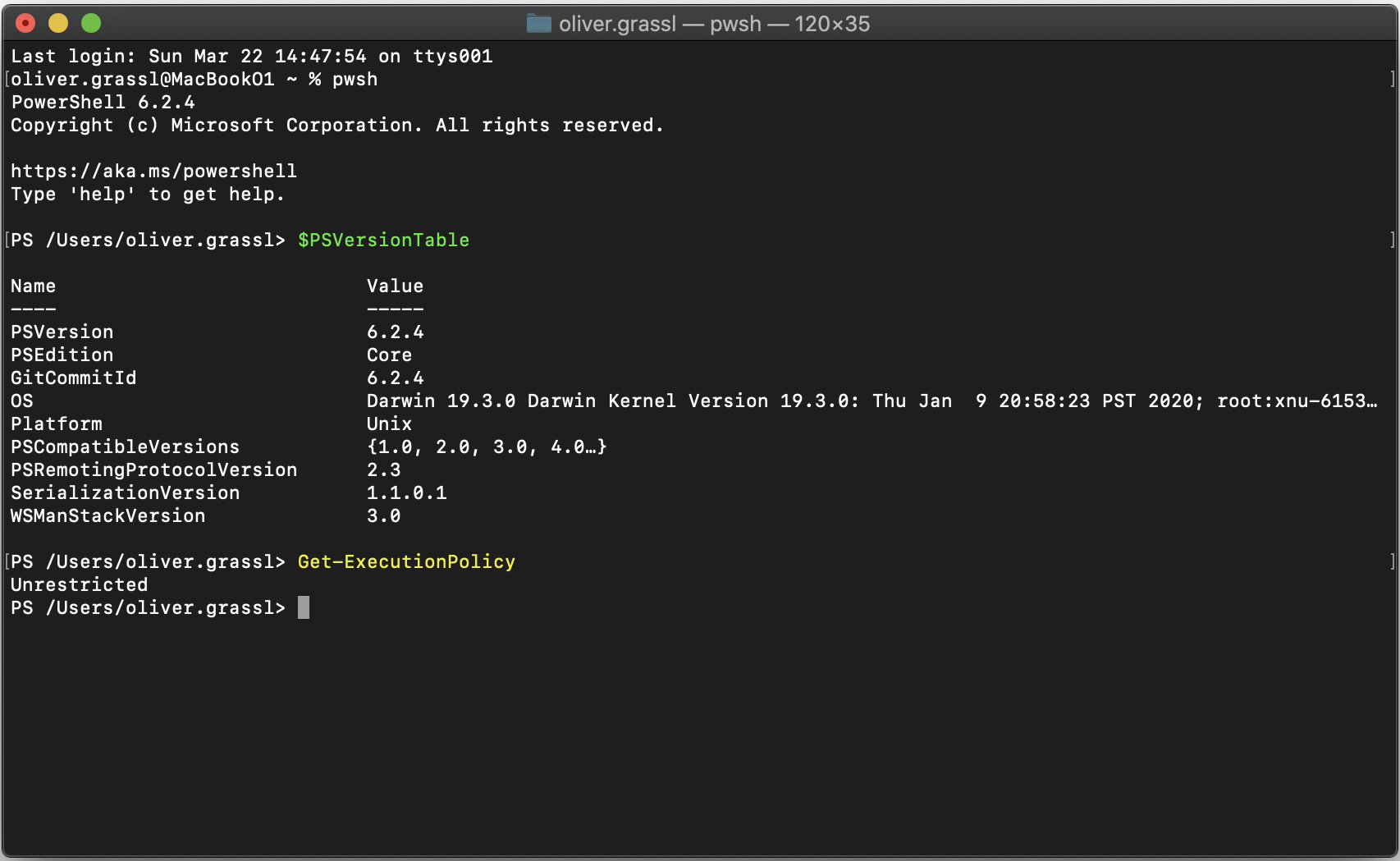Click the folder proxy icon in title bar

point(538,23)
